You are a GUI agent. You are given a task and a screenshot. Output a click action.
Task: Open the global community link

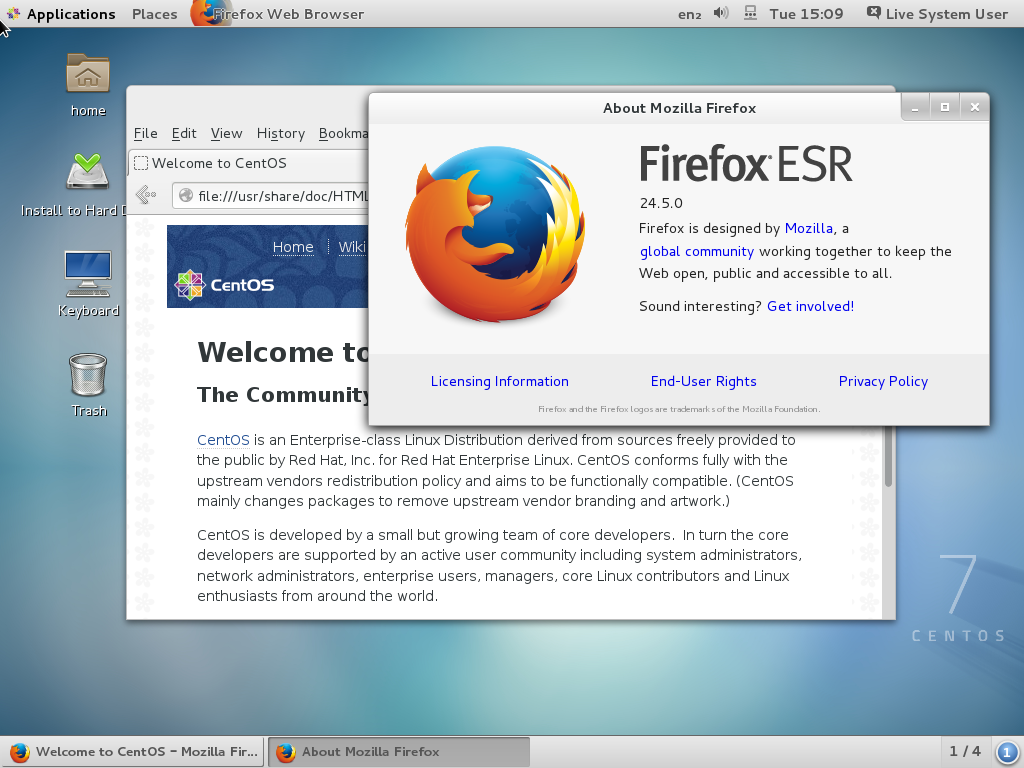pyautogui.click(x=697, y=251)
